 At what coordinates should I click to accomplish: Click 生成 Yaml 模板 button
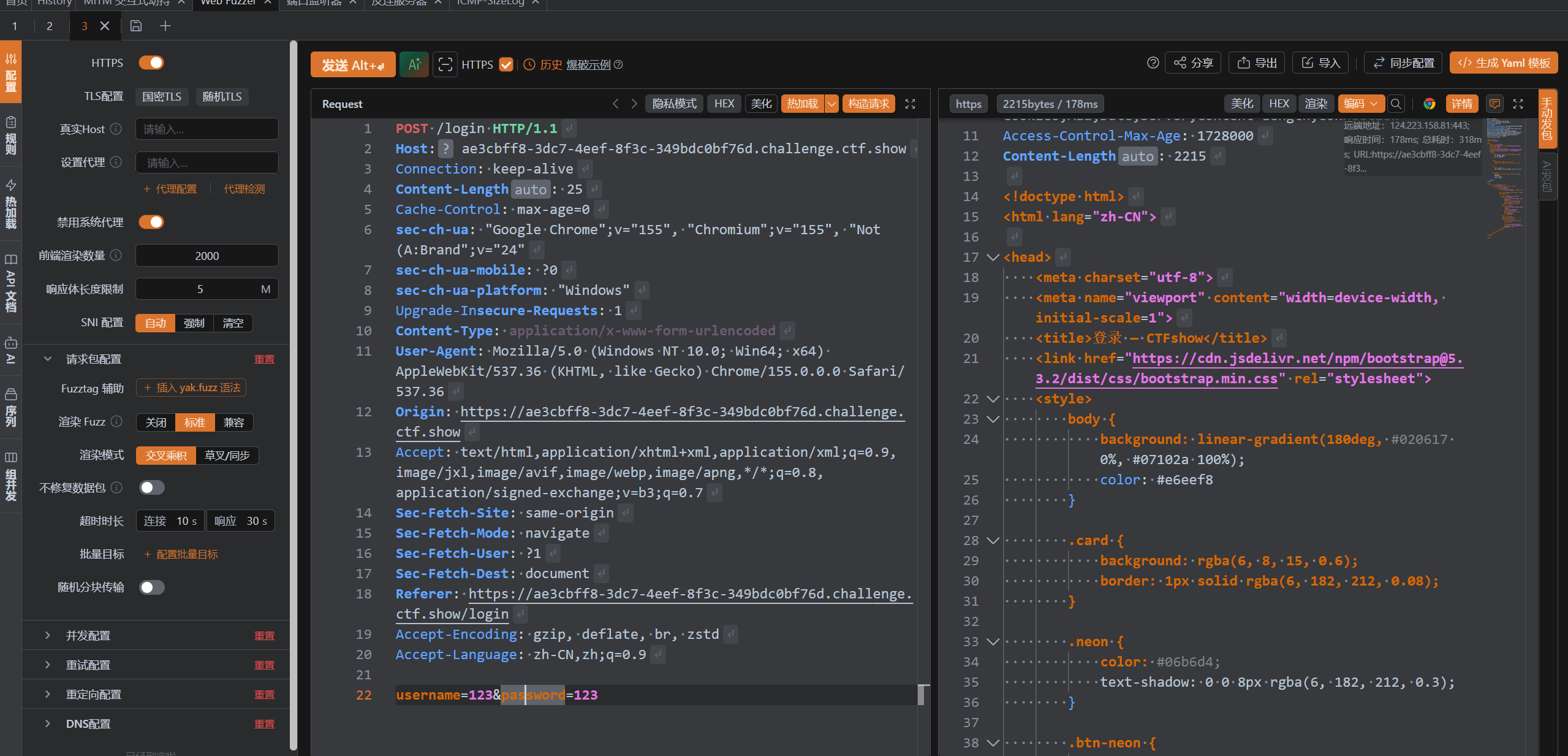(x=1503, y=63)
